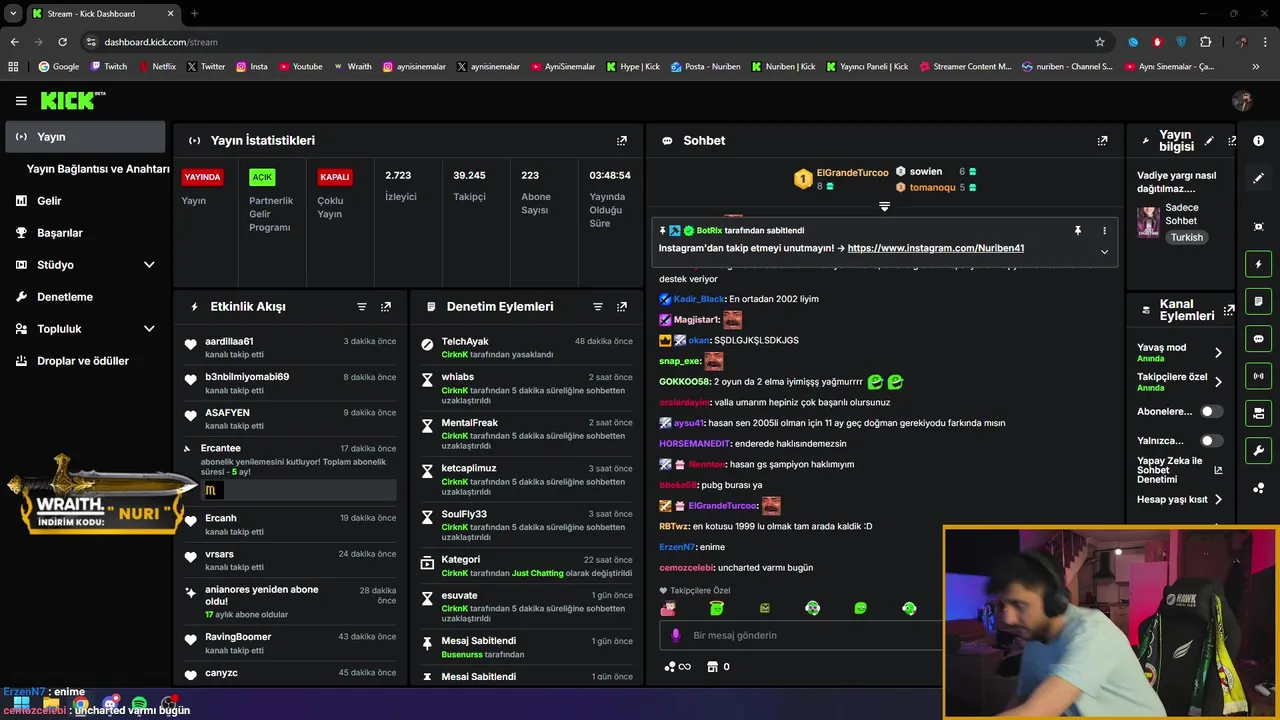Open a new browser tab
Viewport: 1280px width, 720px height.
point(194,14)
